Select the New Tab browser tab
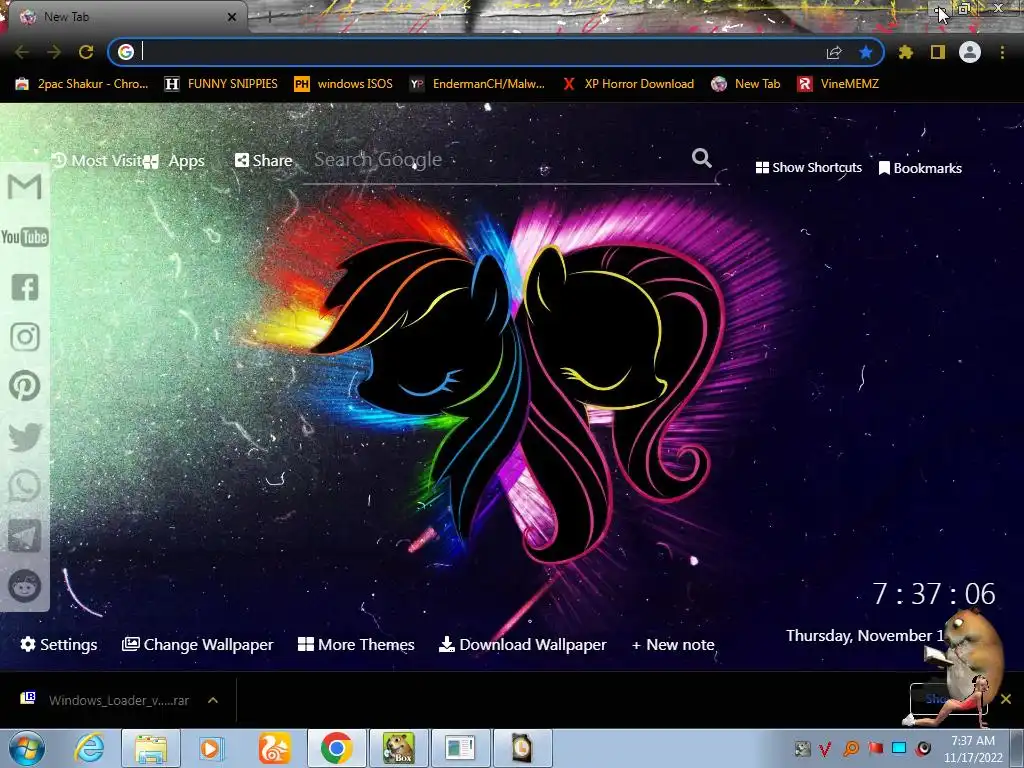The height and width of the screenshot is (768, 1024). click(124, 17)
